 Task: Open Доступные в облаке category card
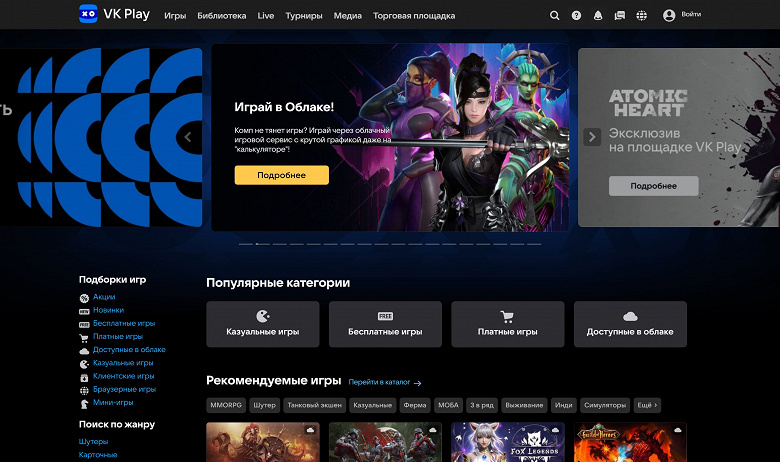[x=630, y=324]
